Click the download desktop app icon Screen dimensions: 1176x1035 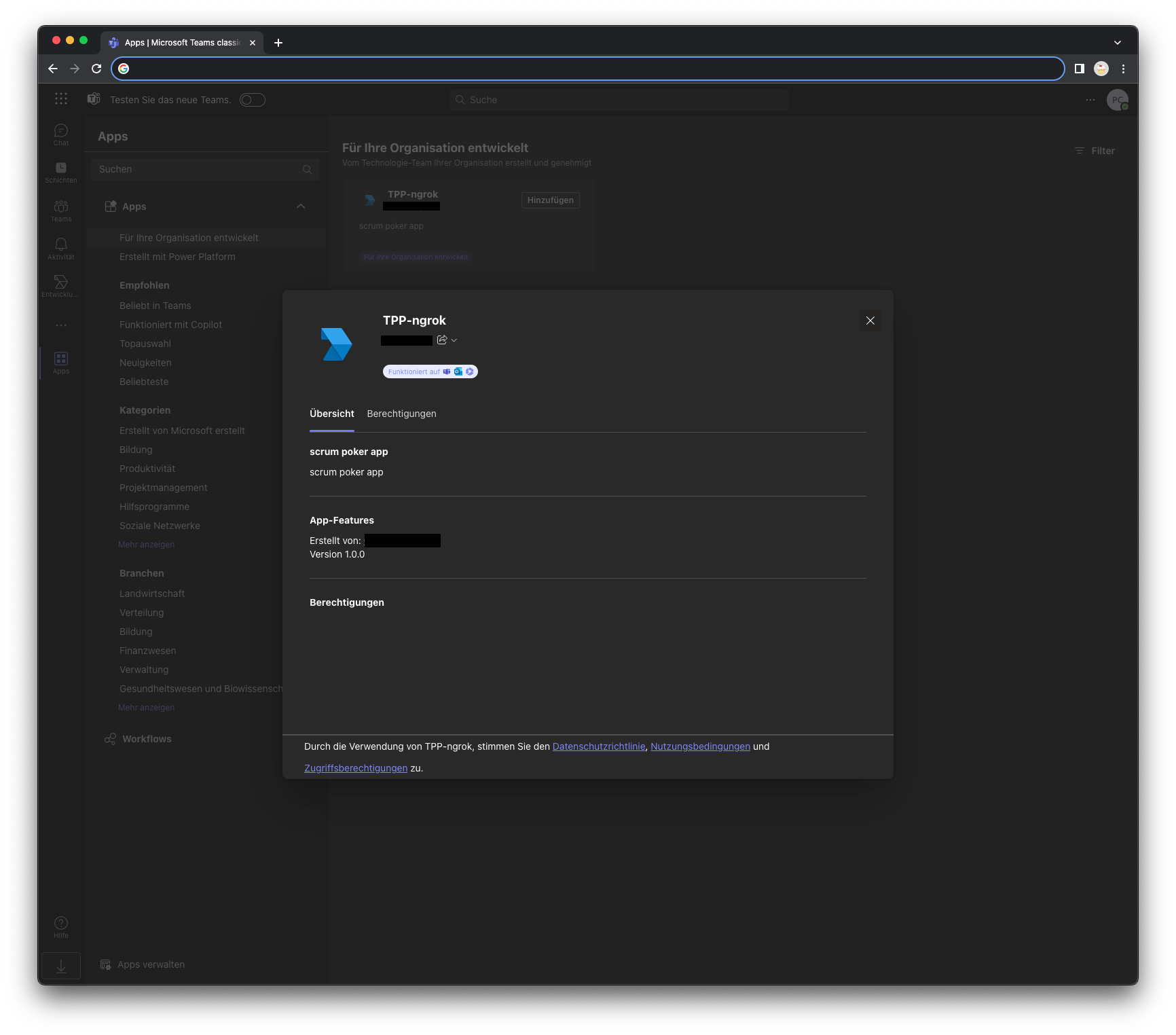pyautogui.click(x=61, y=966)
